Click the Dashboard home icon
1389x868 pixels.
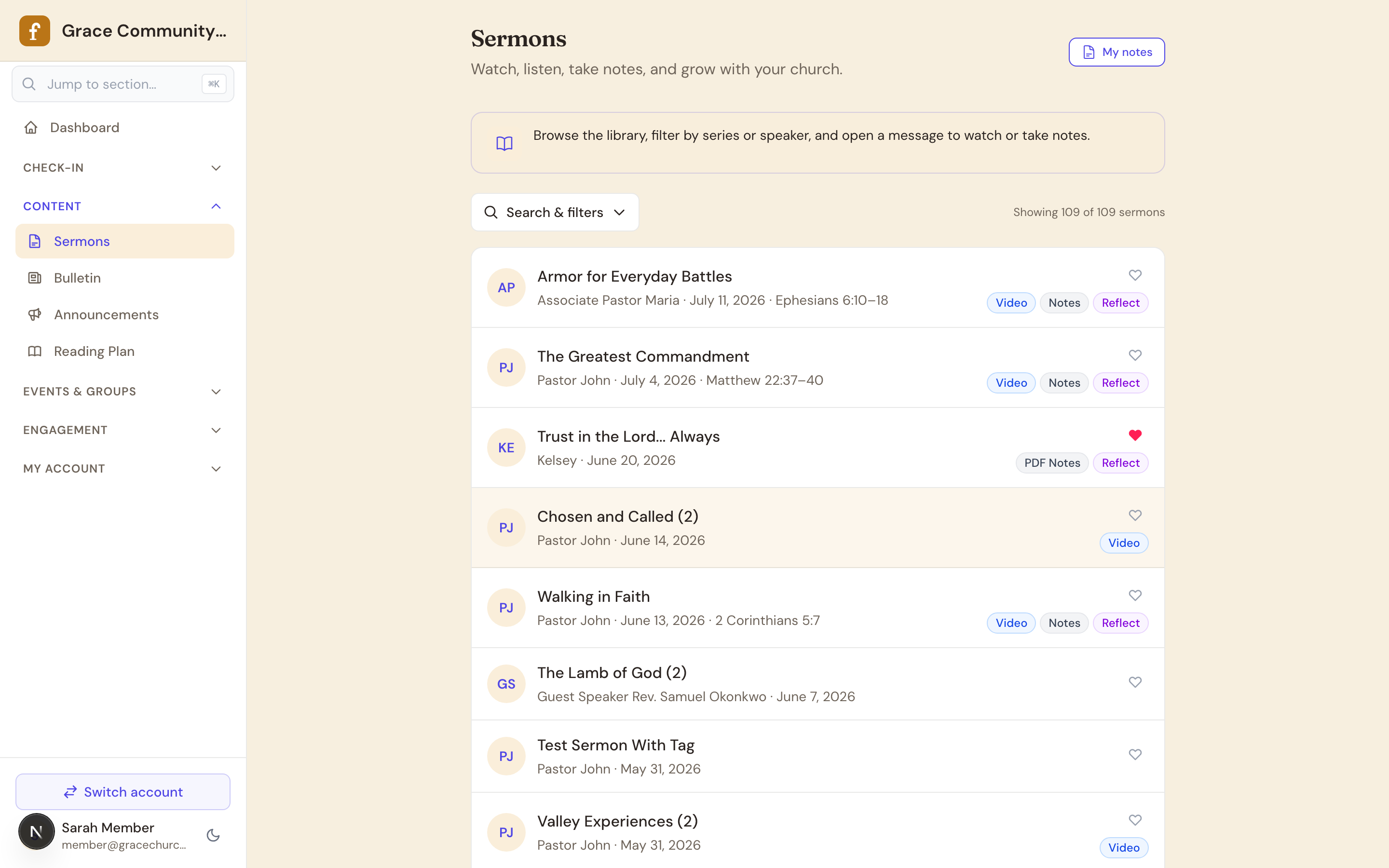click(x=31, y=127)
